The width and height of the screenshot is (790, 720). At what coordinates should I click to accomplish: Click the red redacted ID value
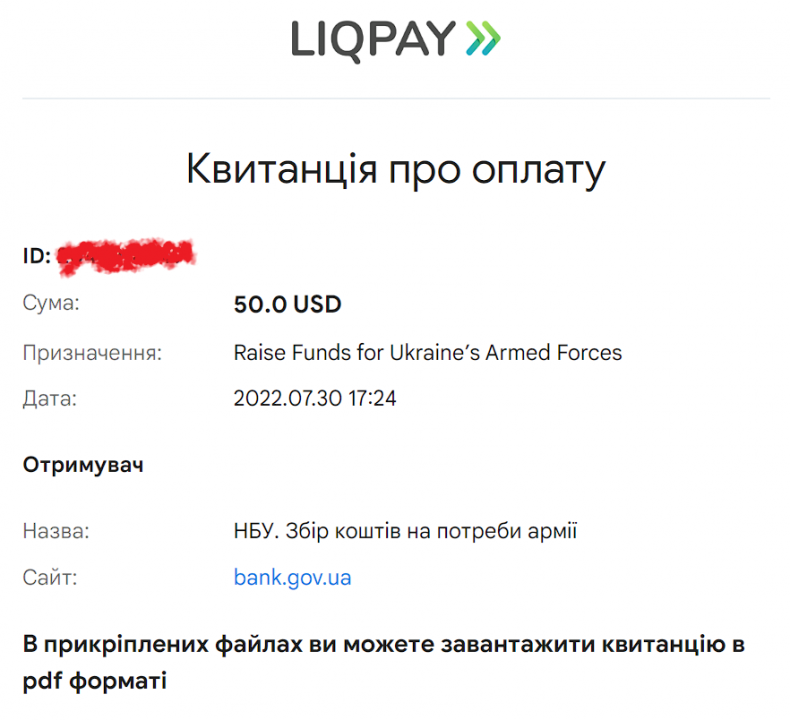coord(124,255)
